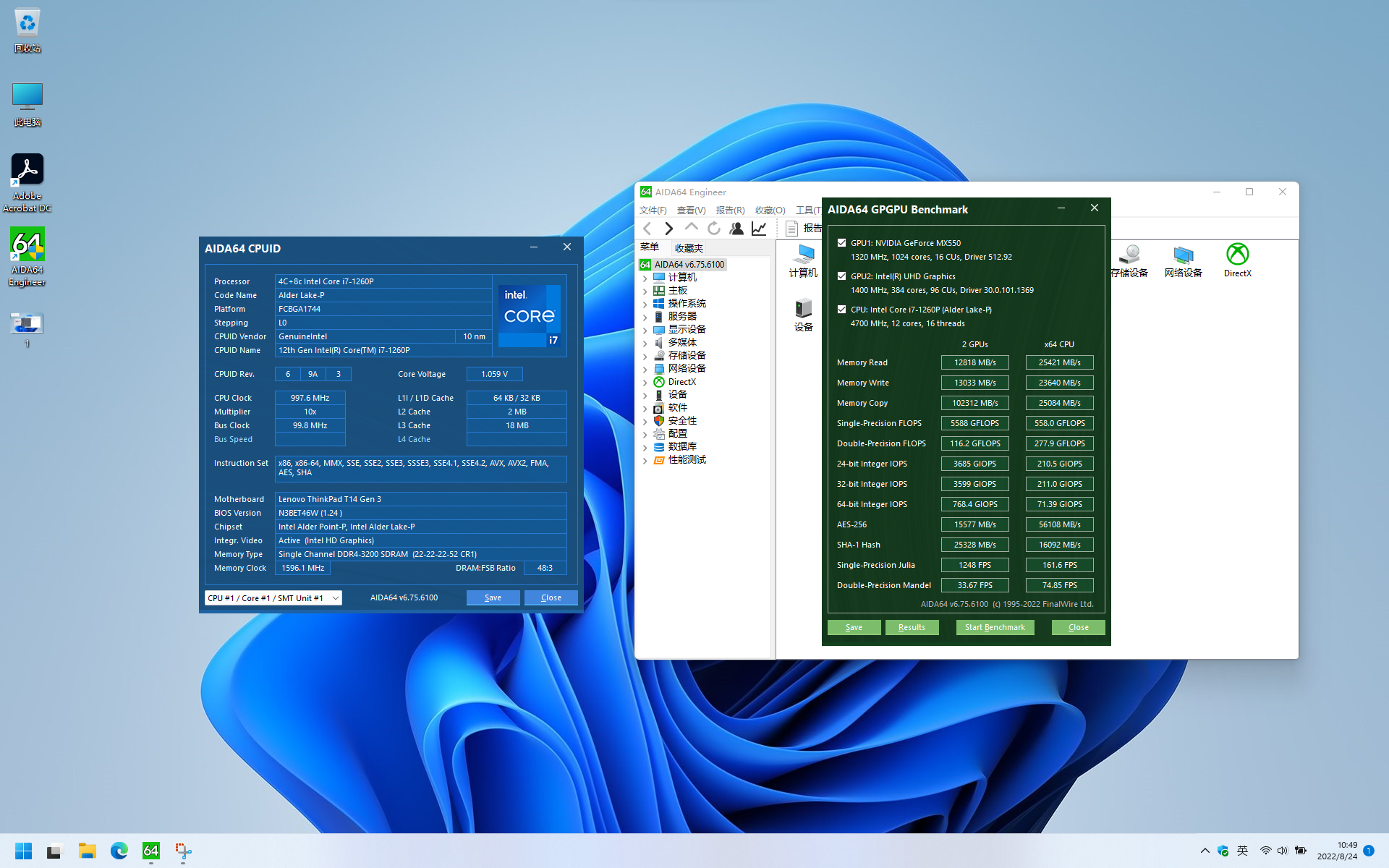Uncheck GPU2 Intel UHD Graphics checkbox
Image resolution: width=1389 pixels, height=868 pixels.
[x=841, y=276]
